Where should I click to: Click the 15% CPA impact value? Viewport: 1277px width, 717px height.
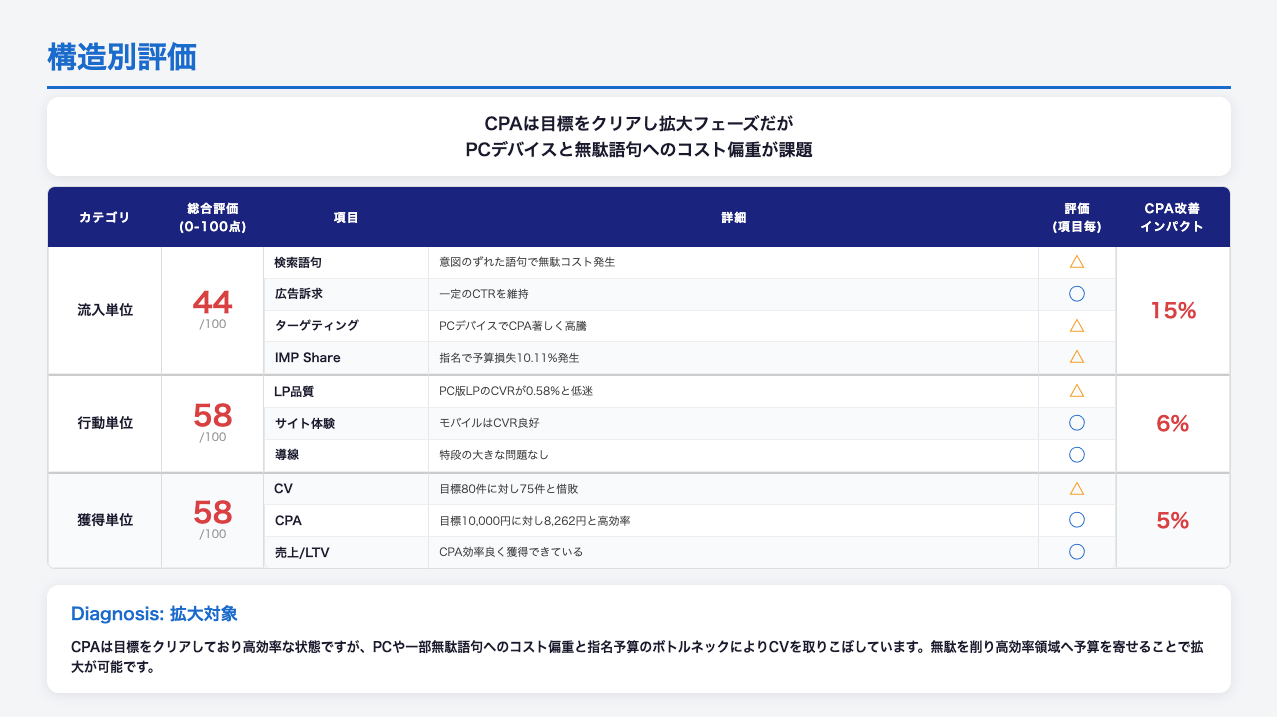[1172, 310]
